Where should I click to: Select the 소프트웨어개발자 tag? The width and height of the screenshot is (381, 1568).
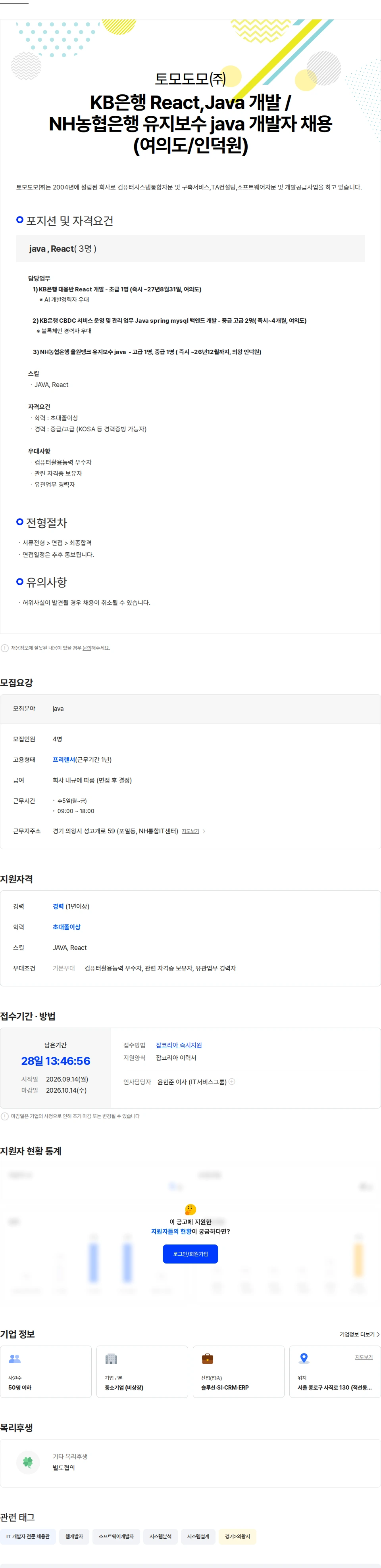tap(116, 1536)
